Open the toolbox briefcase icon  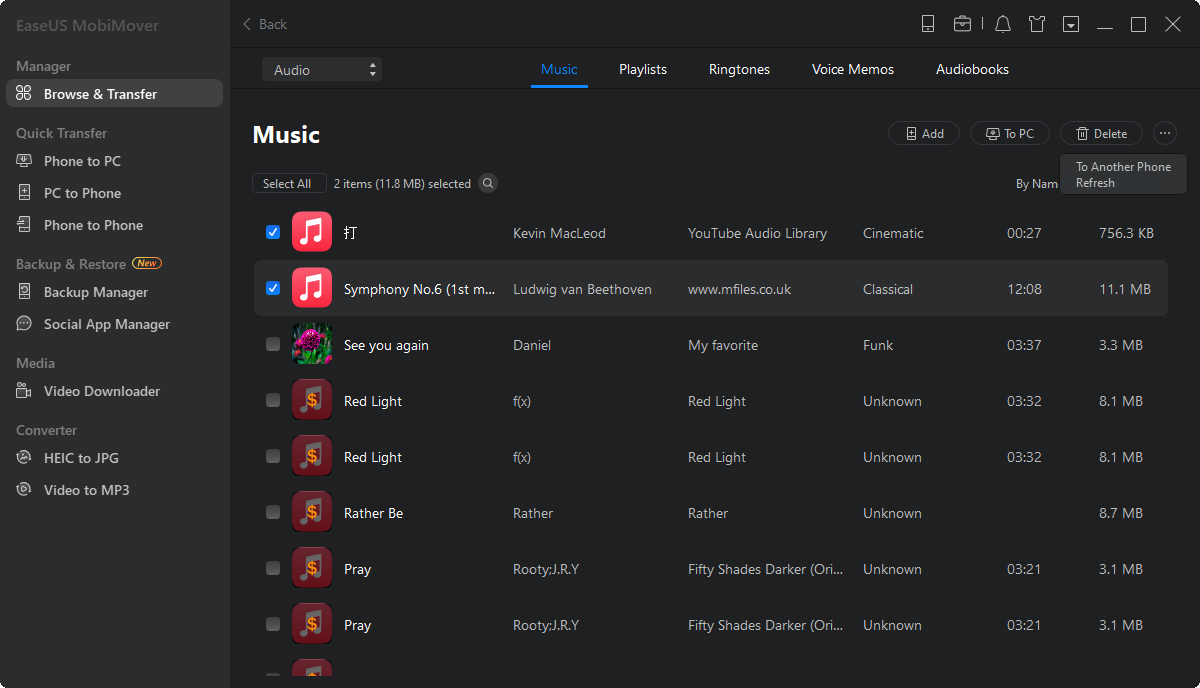pos(962,24)
